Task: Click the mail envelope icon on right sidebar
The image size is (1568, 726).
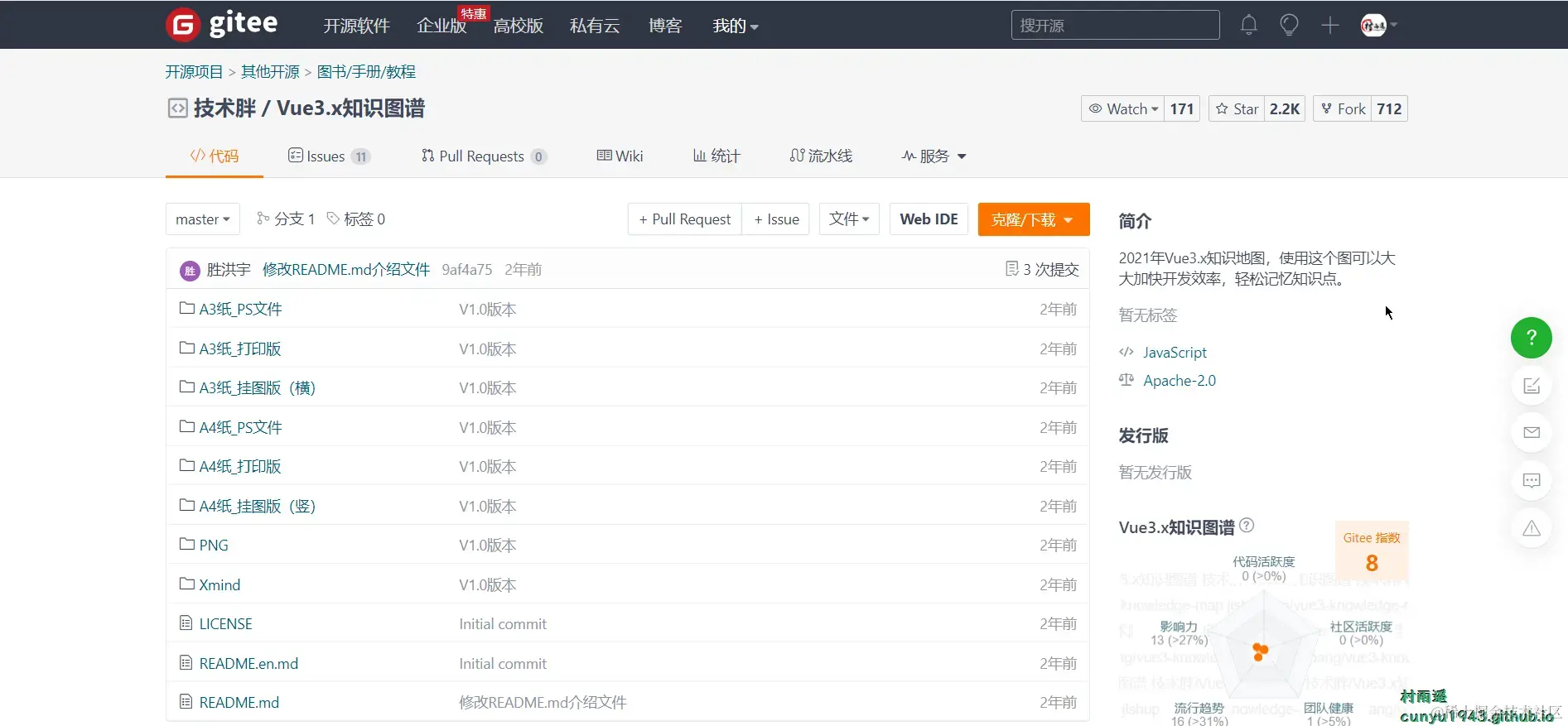Action: point(1532,433)
